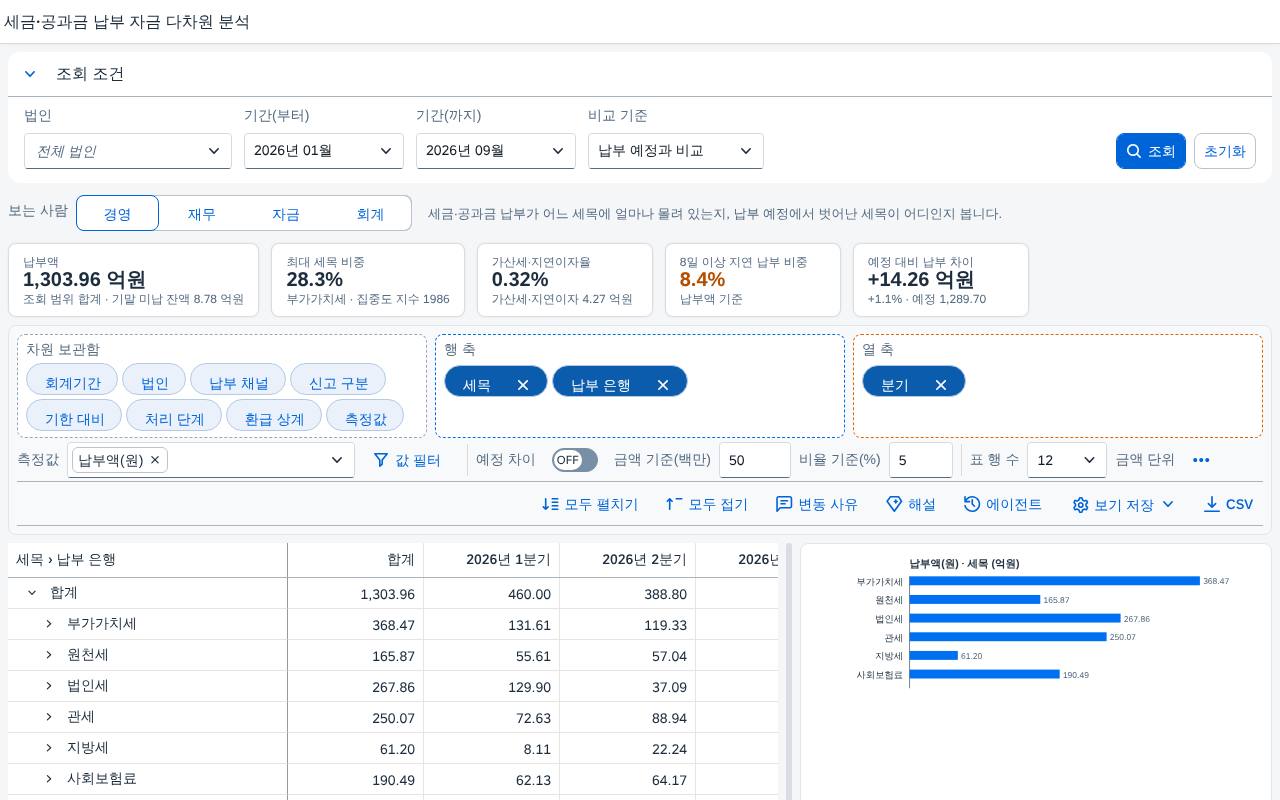Click the 부가가치세 bar in chart
This screenshot has height=800, width=1280.
click(1055, 581)
